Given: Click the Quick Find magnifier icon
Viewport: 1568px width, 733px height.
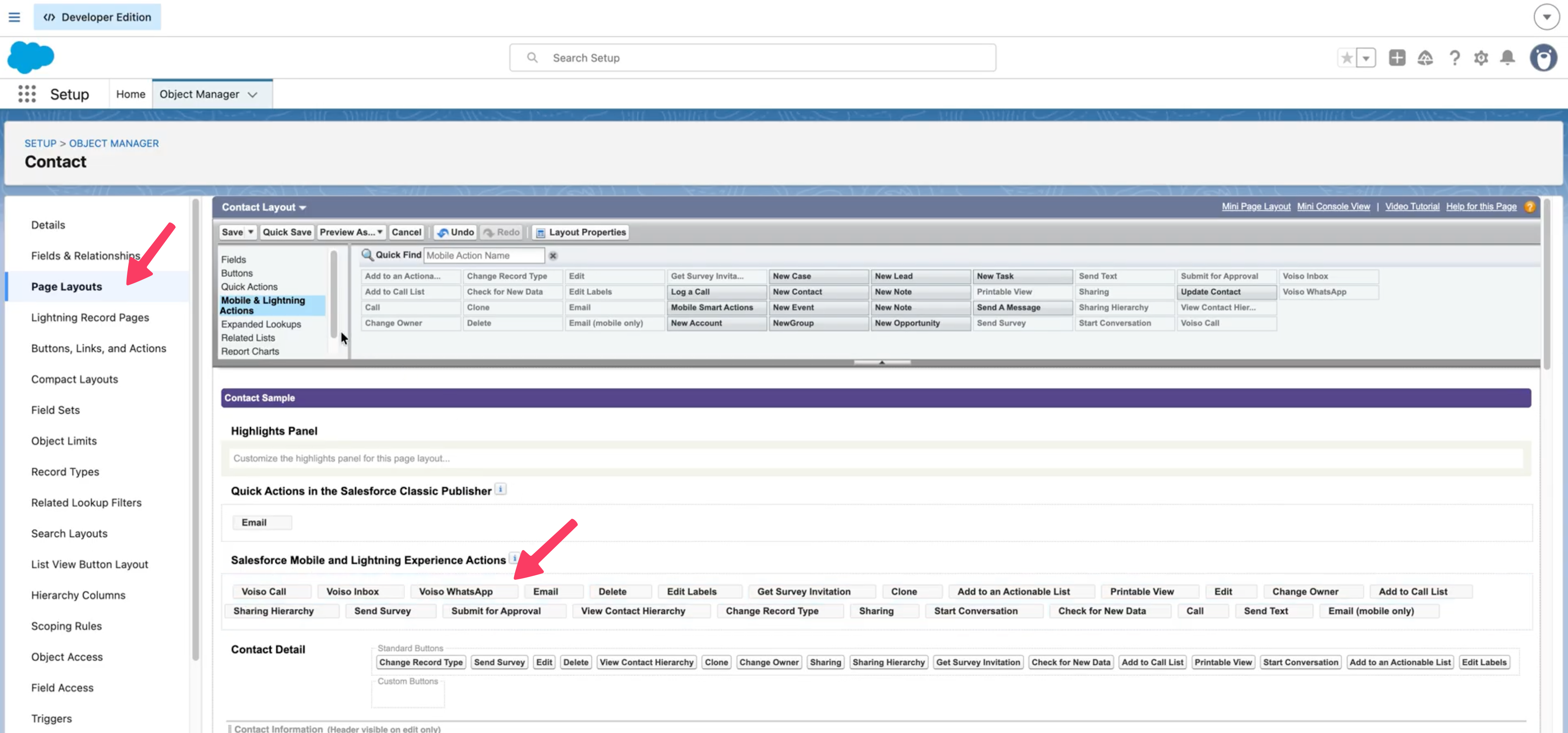Looking at the screenshot, I should tap(367, 255).
